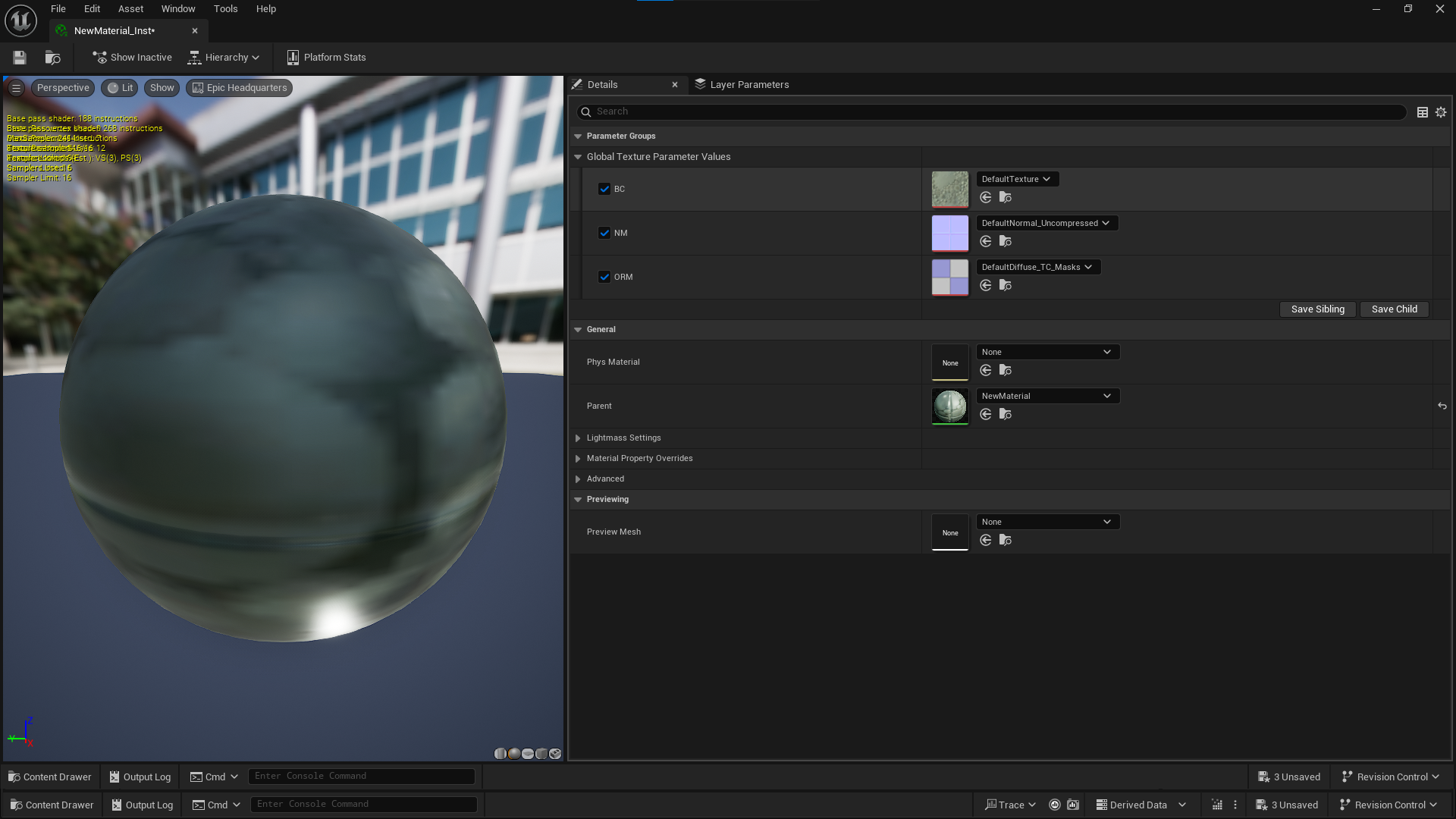
Task: Reset Parent property to default arrow
Action: point(1442,406)
